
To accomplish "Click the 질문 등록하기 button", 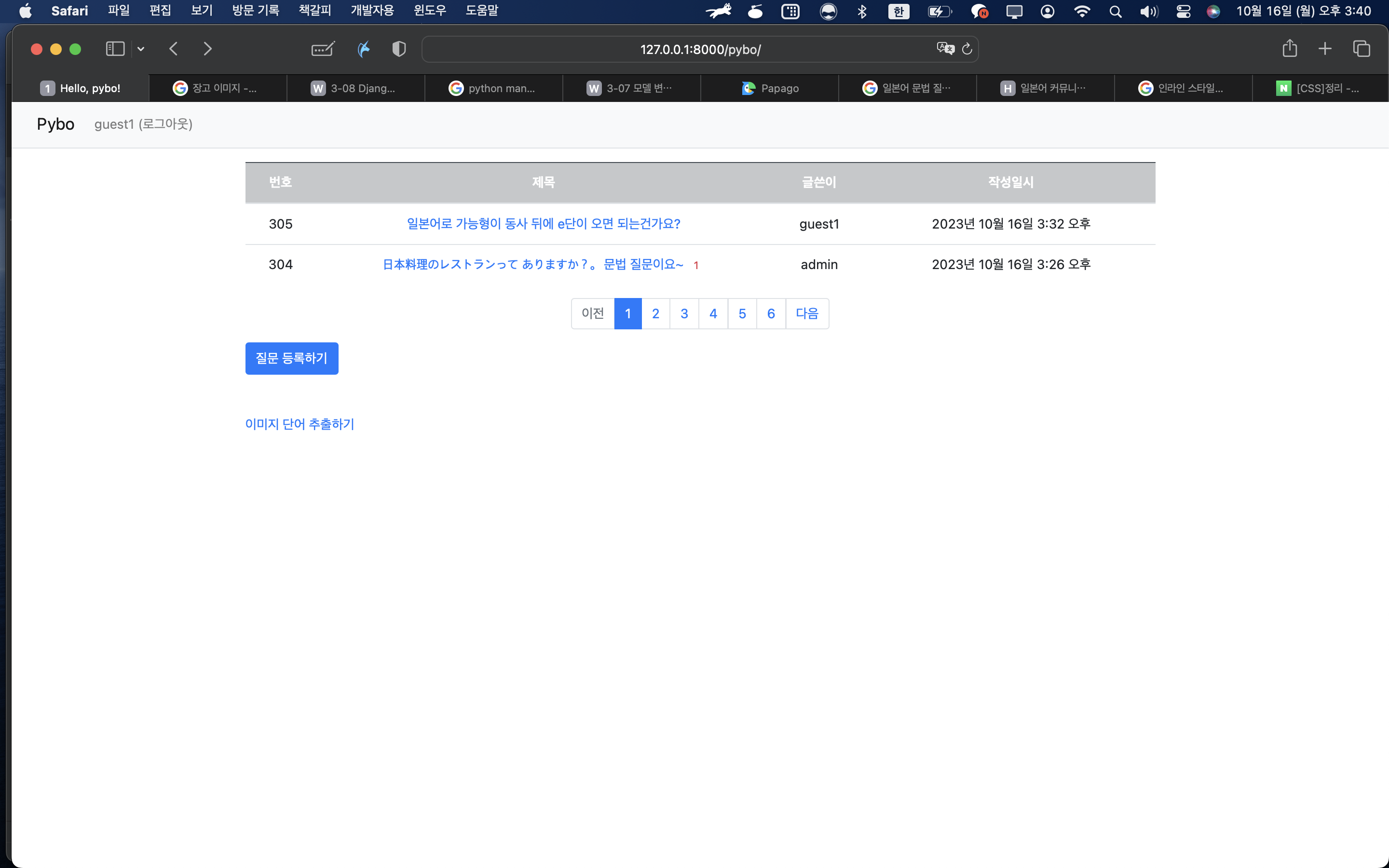I will tap(292, 358).
